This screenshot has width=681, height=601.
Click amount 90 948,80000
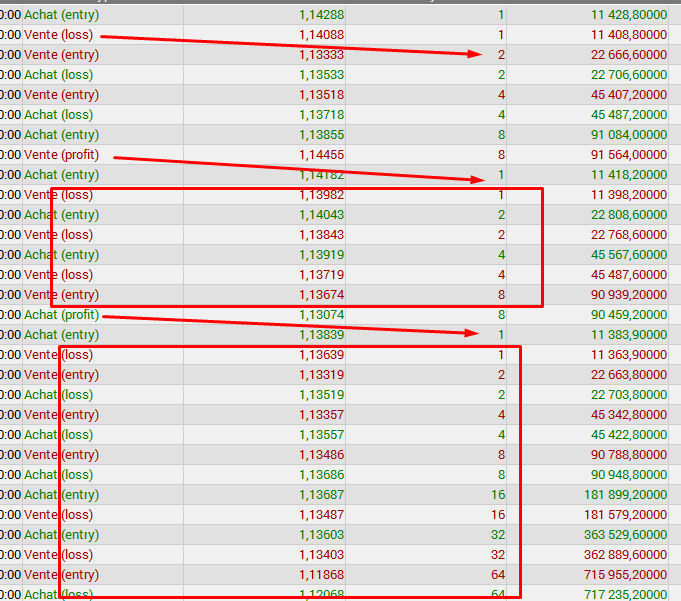pos(629,474)
